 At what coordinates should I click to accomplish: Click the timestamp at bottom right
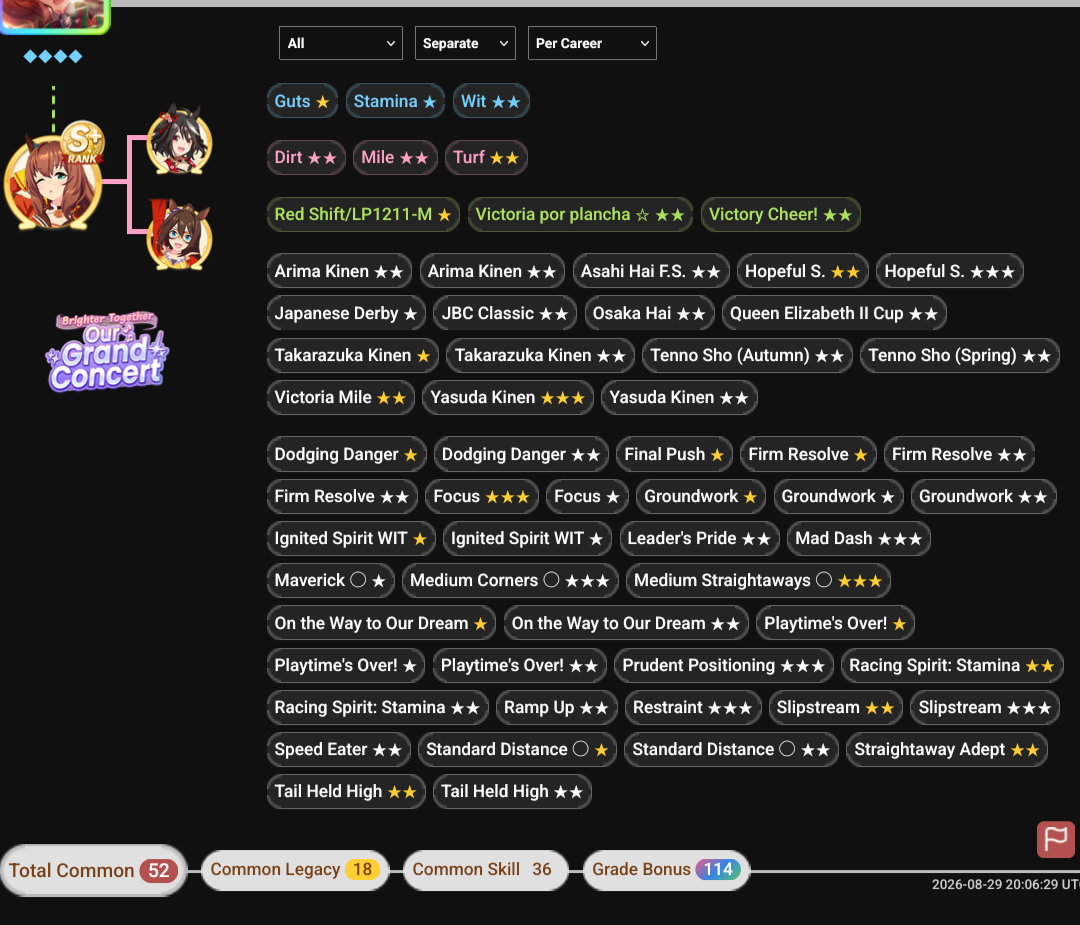[1006, 884]
